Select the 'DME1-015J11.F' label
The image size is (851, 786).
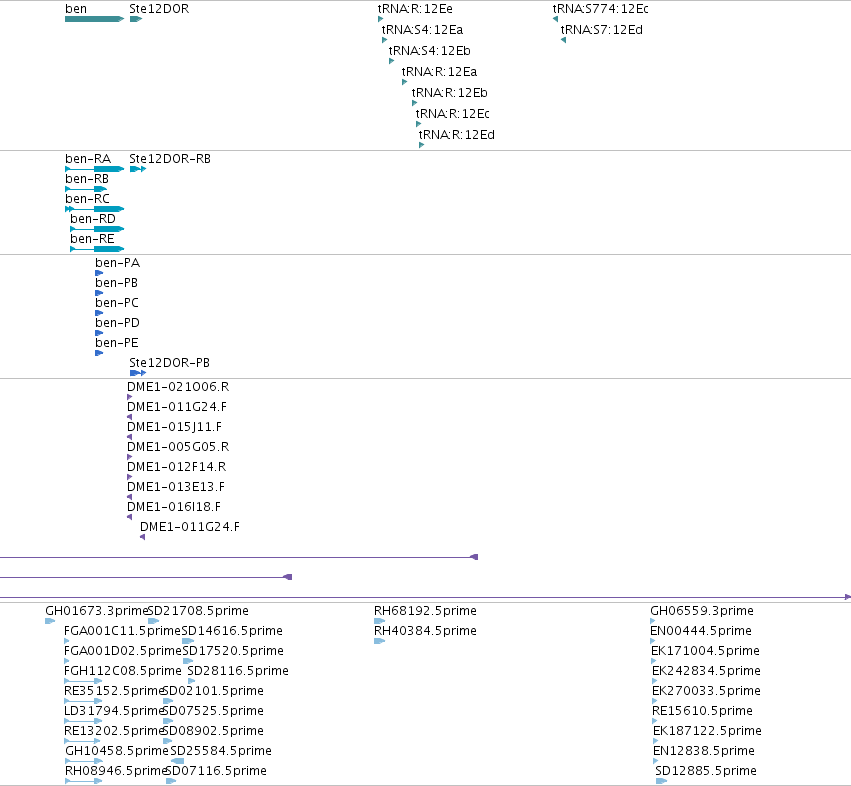coord(174,427)
